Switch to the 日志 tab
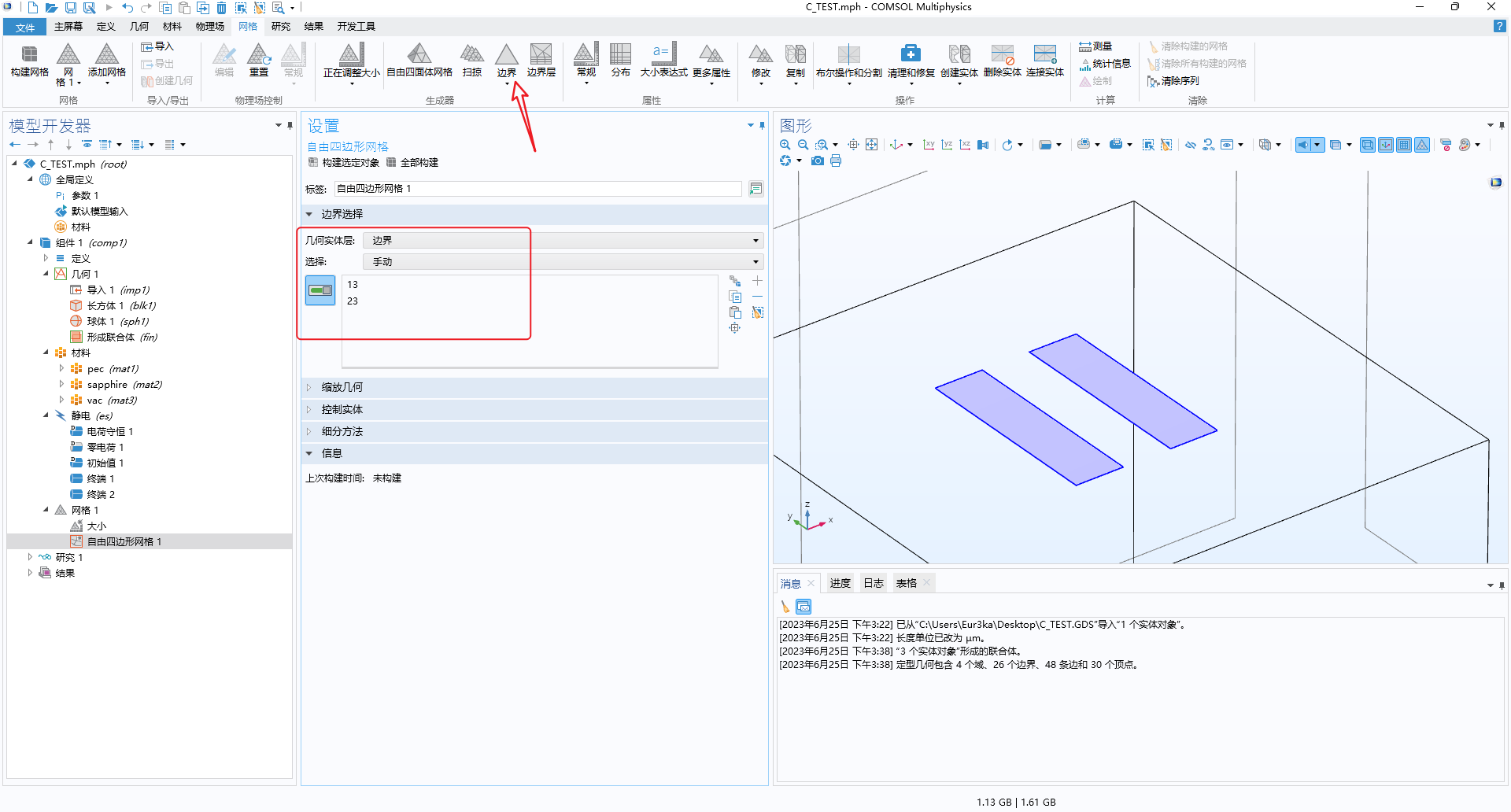 (873, 583)
